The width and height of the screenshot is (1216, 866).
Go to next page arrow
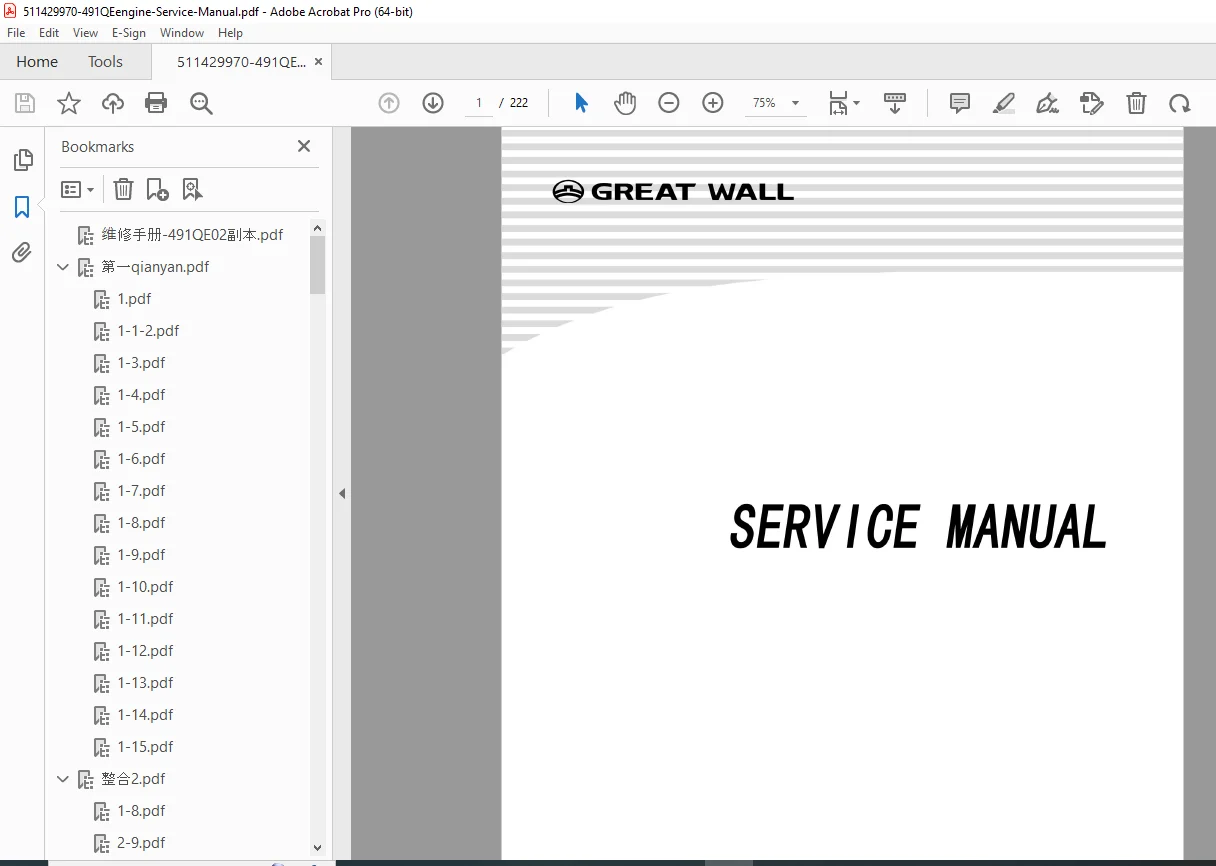pos(433,103)
